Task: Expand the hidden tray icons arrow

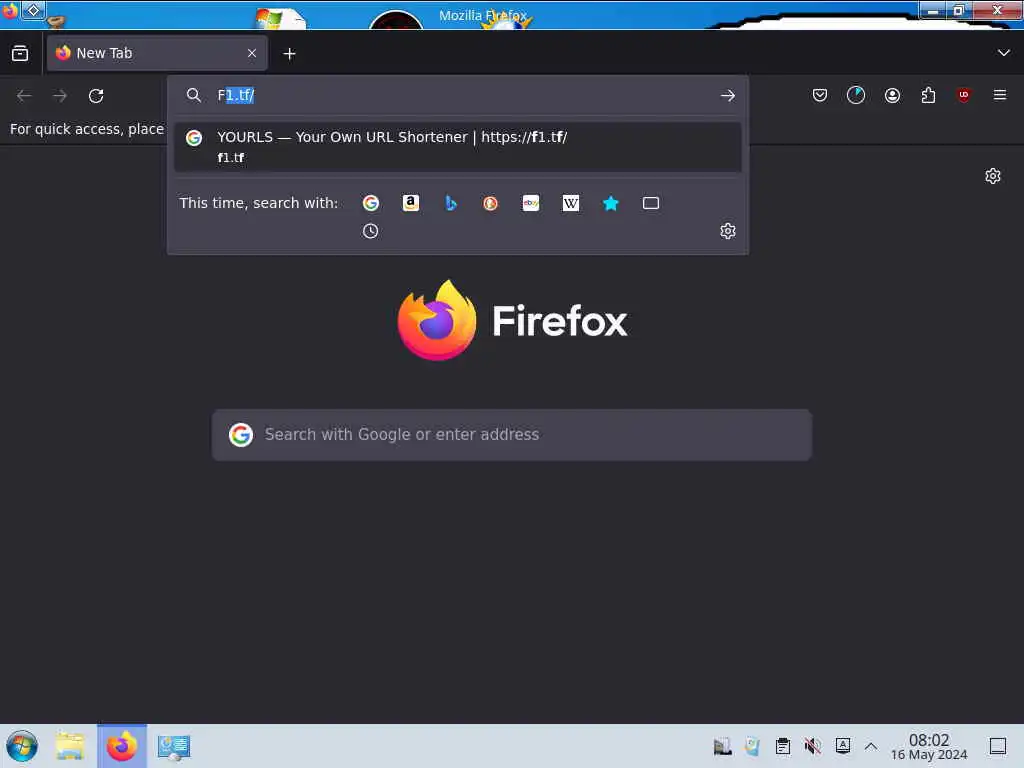Action: pyautogui.click(x=871, y=746)
